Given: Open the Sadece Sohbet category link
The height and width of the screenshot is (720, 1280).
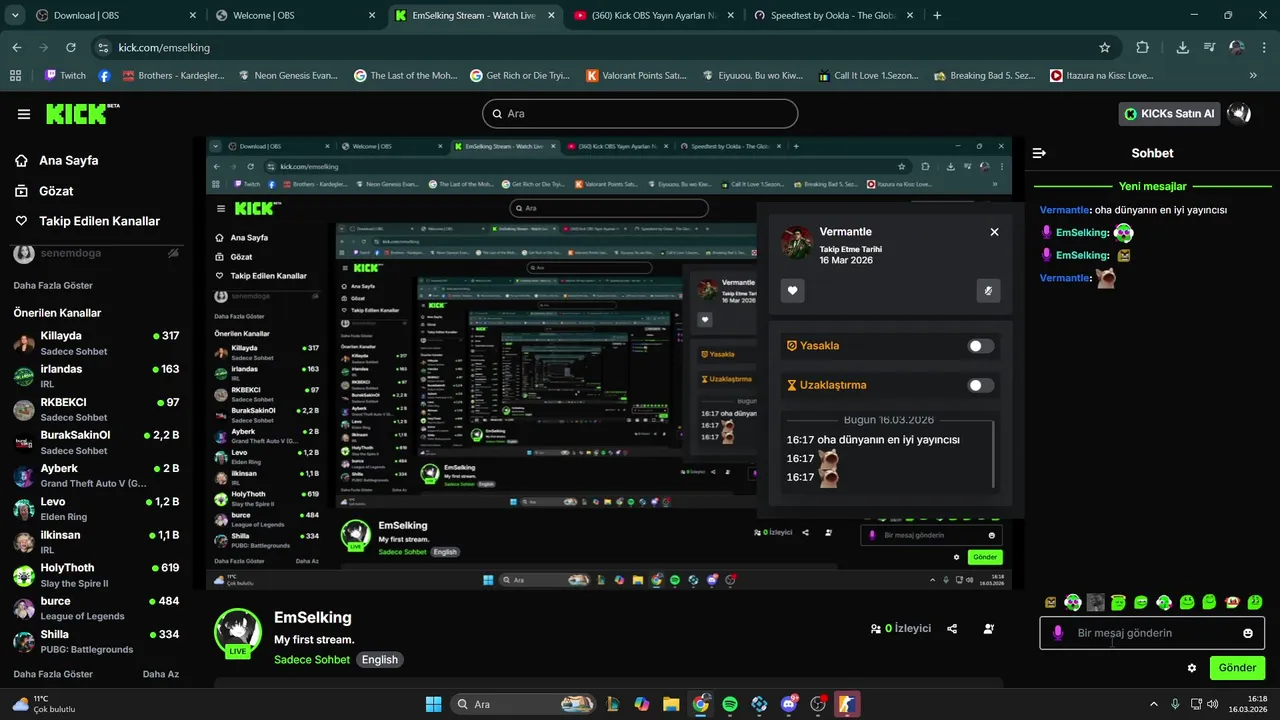Looking at the screenshot, I should (312, 659).
